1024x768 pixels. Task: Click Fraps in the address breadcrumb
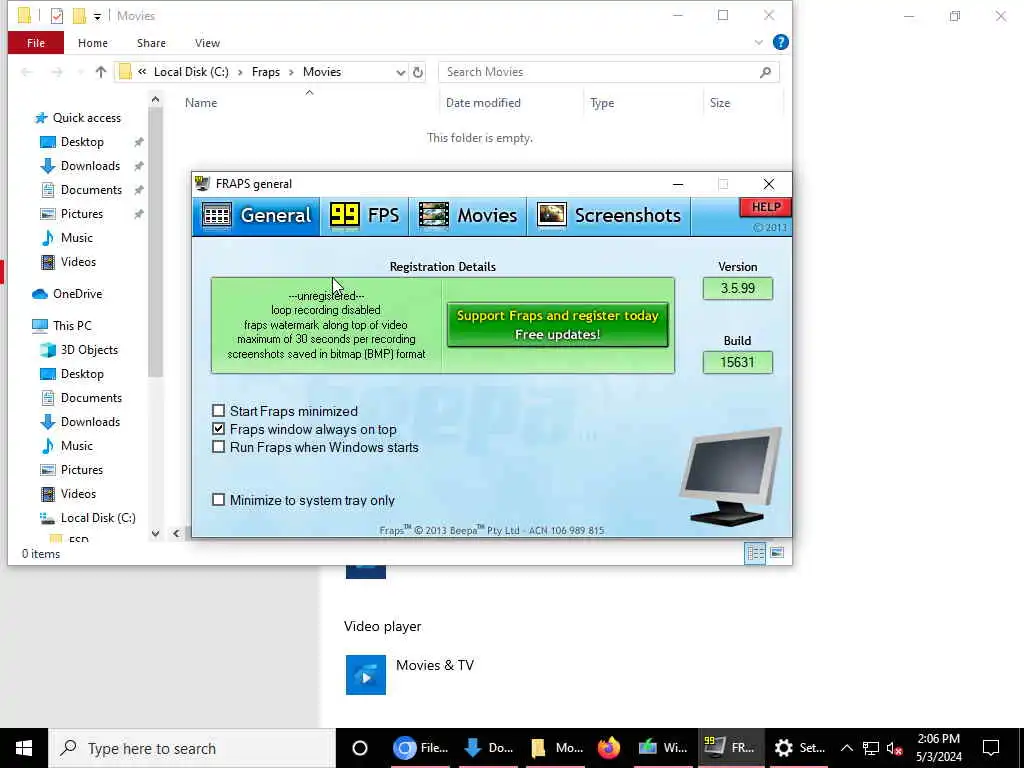(266, 72)
